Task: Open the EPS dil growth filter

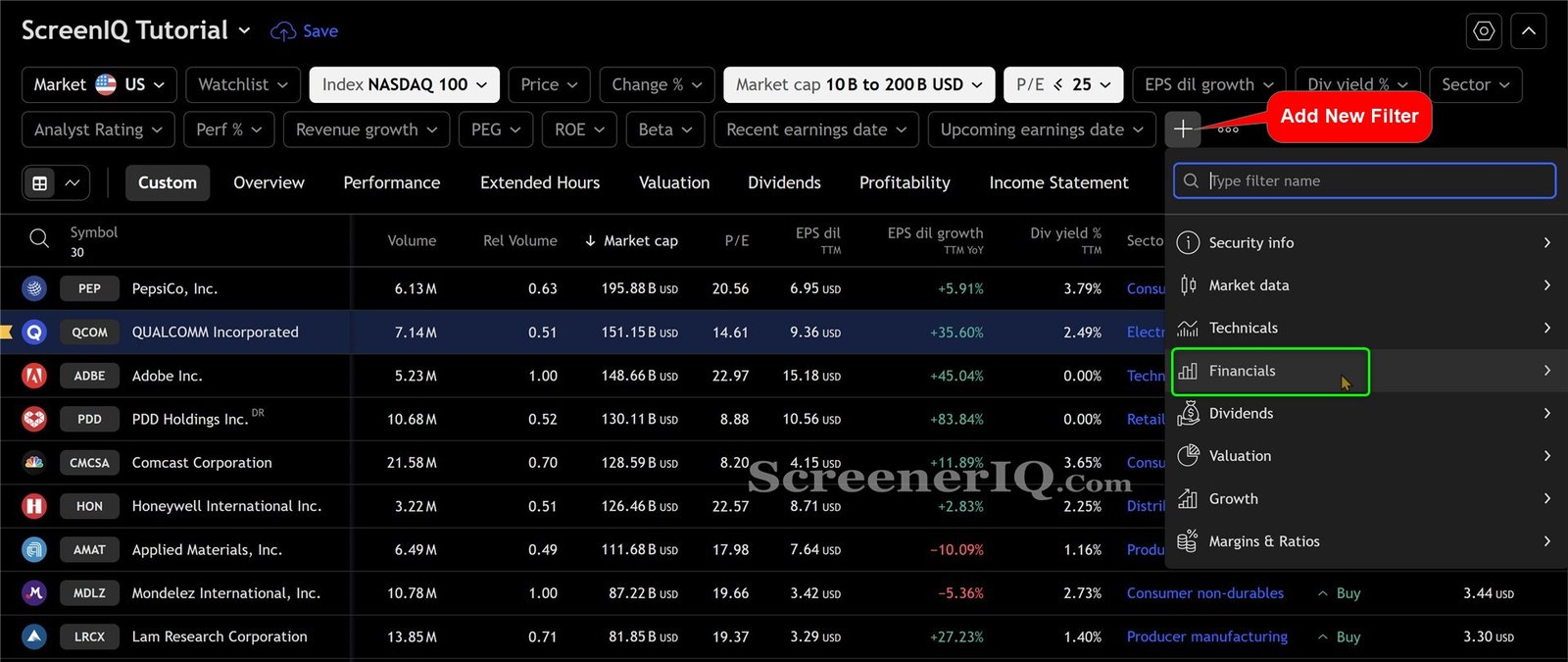Action: (x=1209, y=84)
